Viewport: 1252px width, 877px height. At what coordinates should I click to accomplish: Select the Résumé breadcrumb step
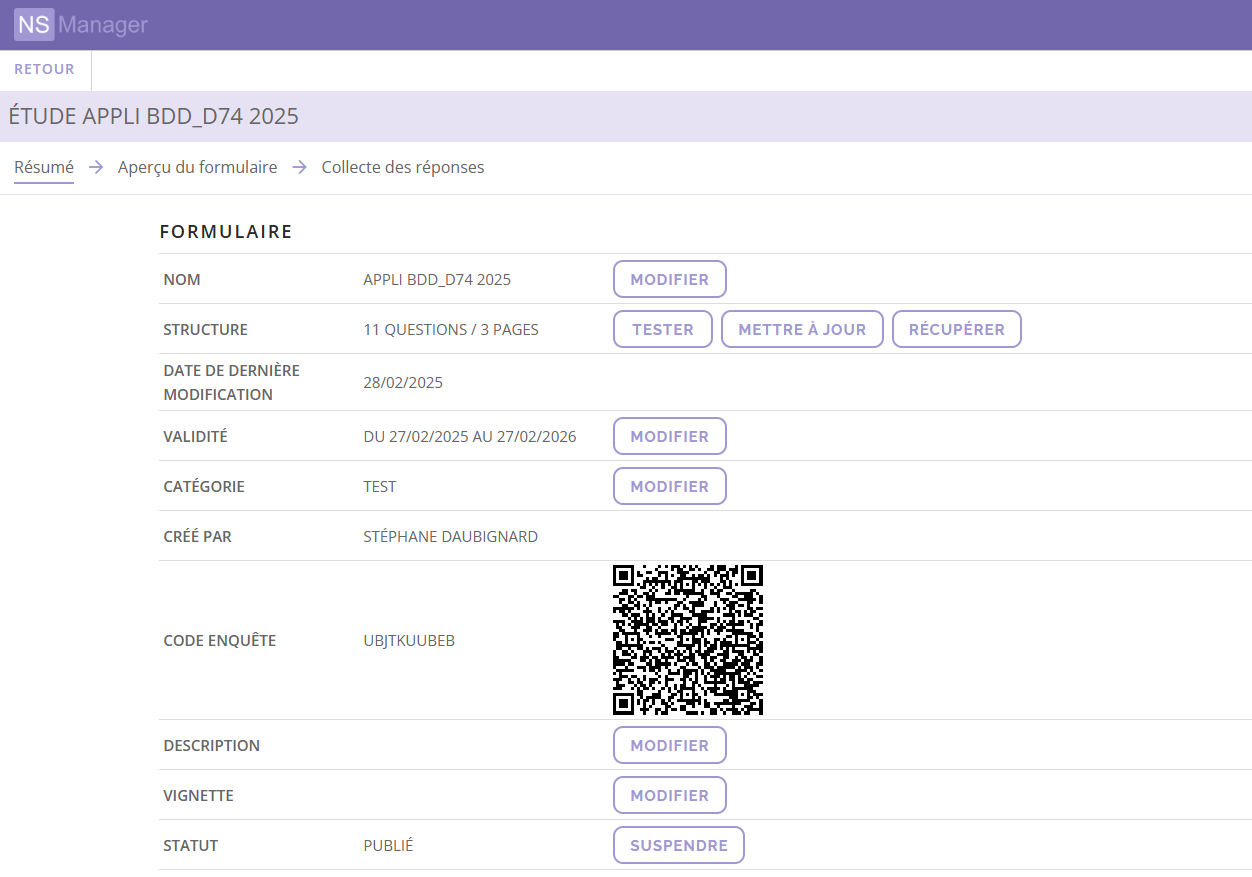point(43,167)
